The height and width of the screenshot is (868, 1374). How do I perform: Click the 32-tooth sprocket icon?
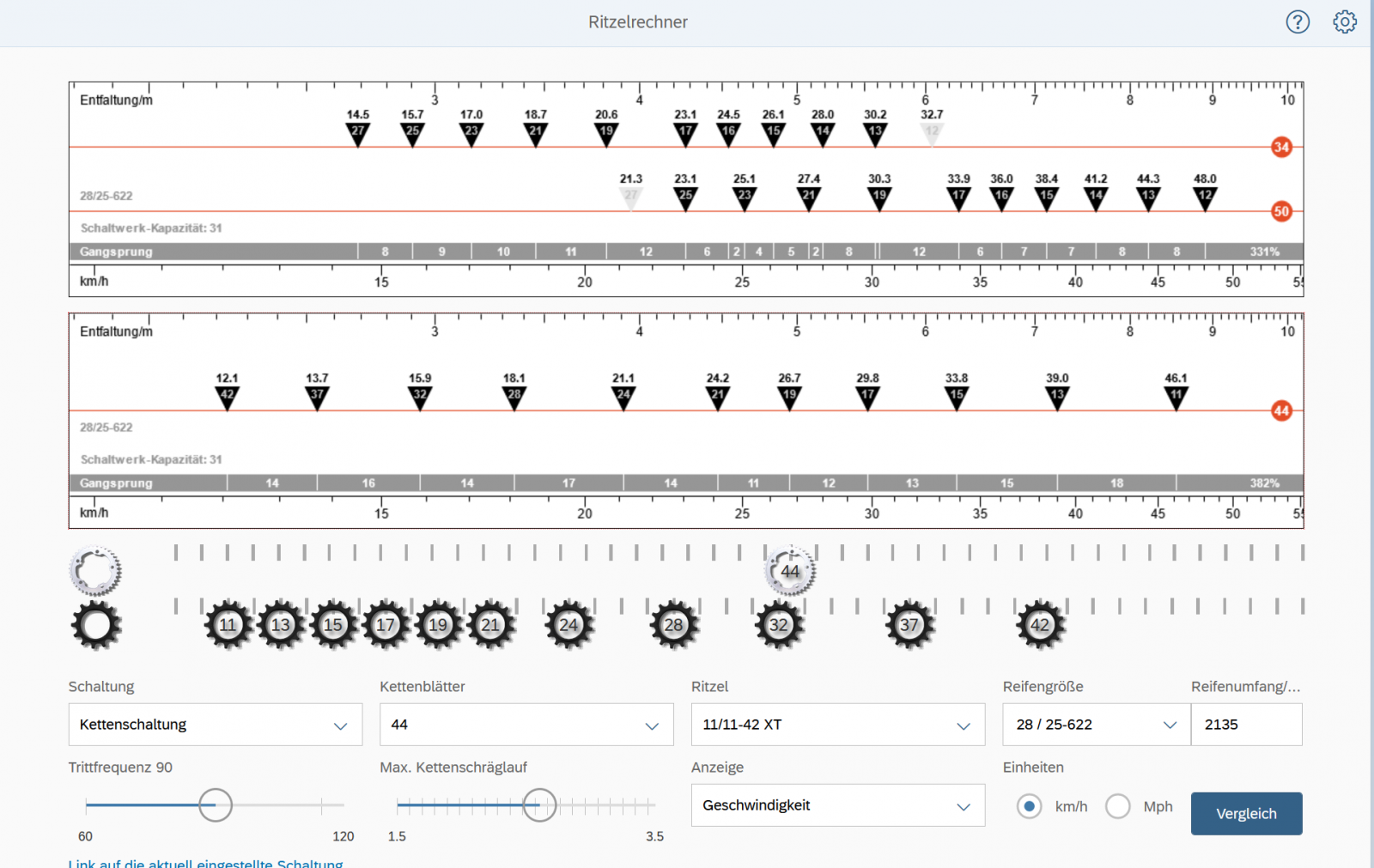[779, 625]
